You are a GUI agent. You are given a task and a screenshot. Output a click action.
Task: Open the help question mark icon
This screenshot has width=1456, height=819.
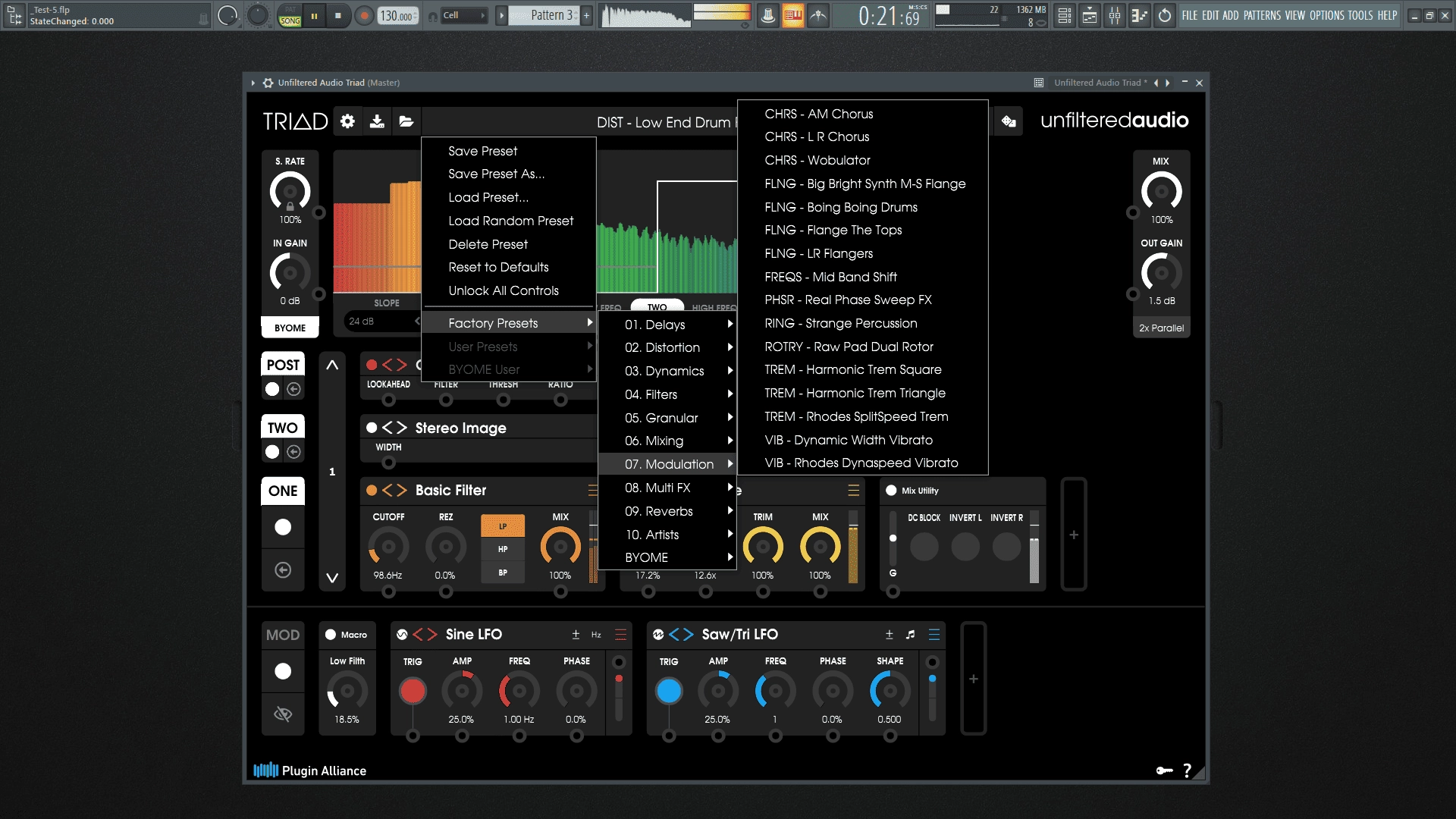pyautogui.click(x=1188, y=770)
